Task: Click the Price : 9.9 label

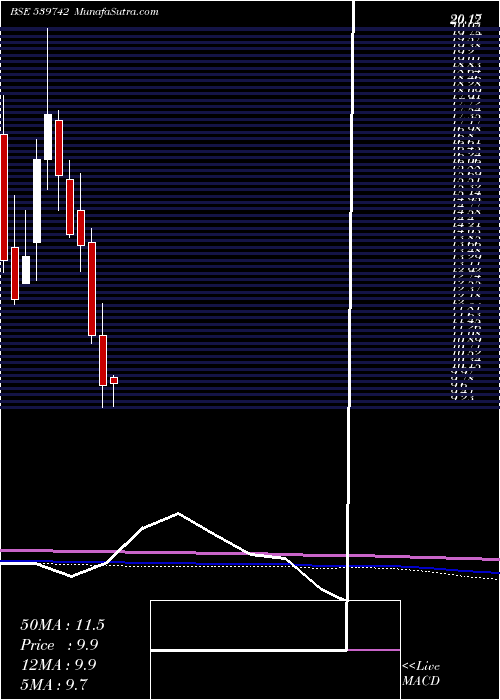Action: click(59, 645)
